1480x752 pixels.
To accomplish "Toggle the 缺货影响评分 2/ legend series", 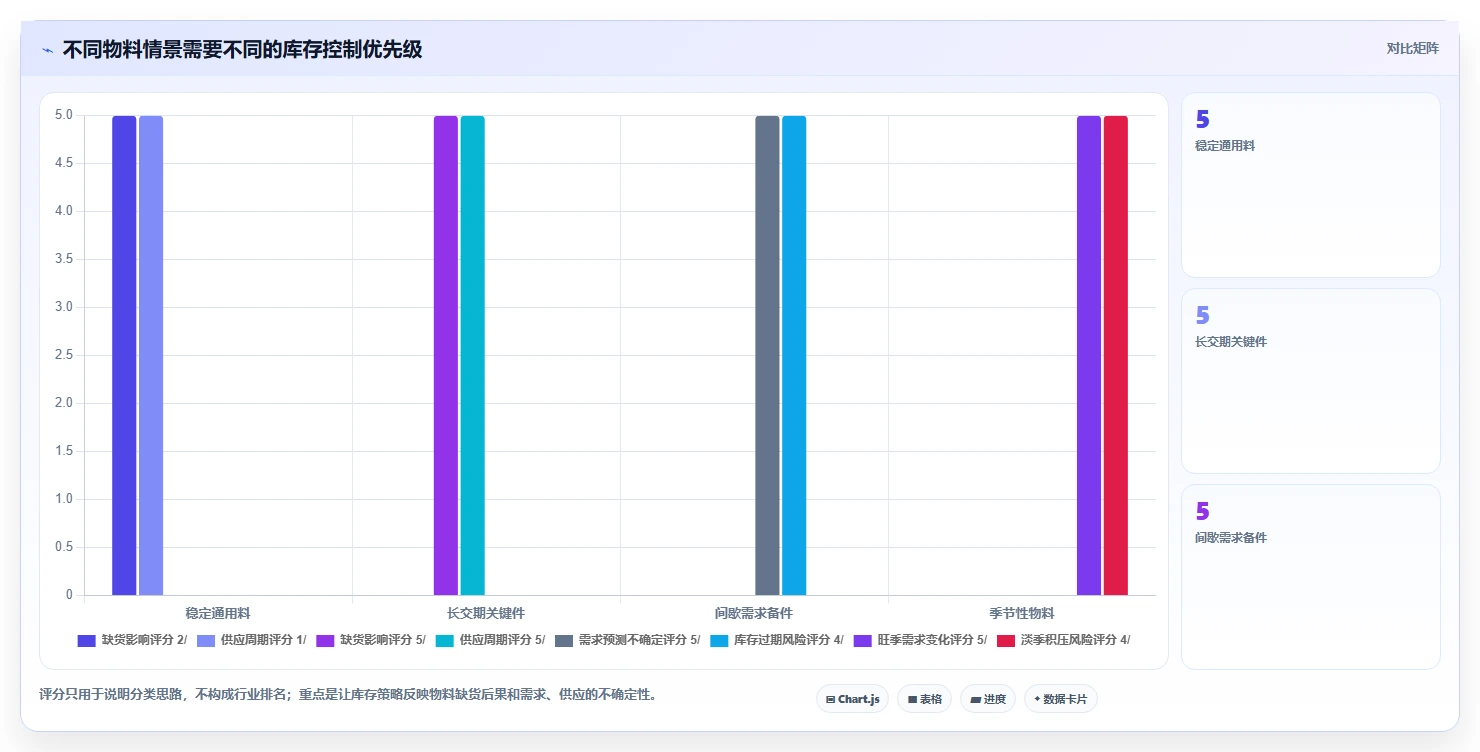I will [132, 640].
